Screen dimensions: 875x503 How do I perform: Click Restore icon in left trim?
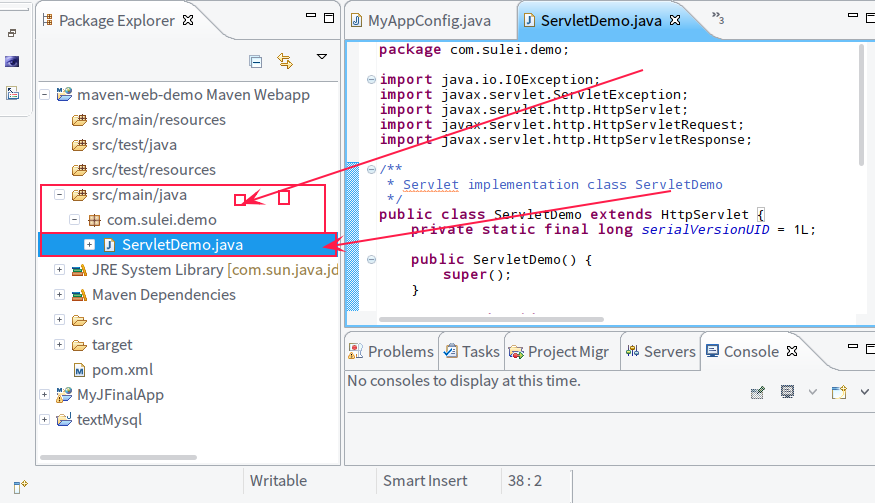(12, 33)
